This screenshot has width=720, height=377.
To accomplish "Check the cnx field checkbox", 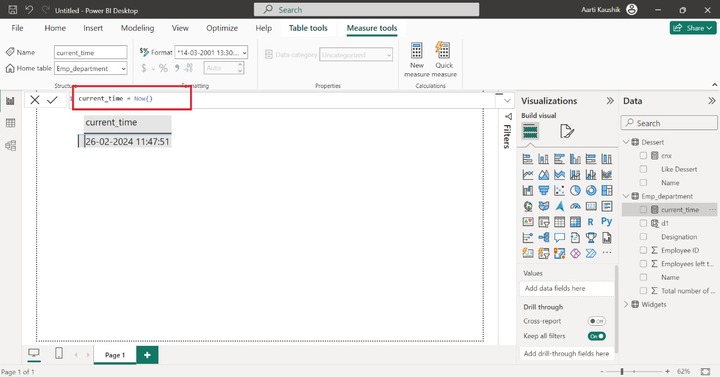I will point(643,156).
